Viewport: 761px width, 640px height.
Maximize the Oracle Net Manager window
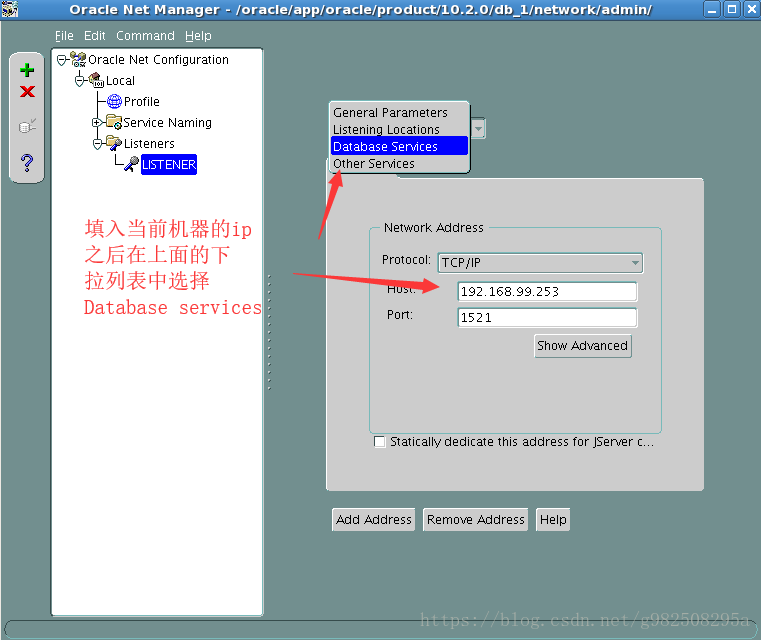tap(732, 9)
